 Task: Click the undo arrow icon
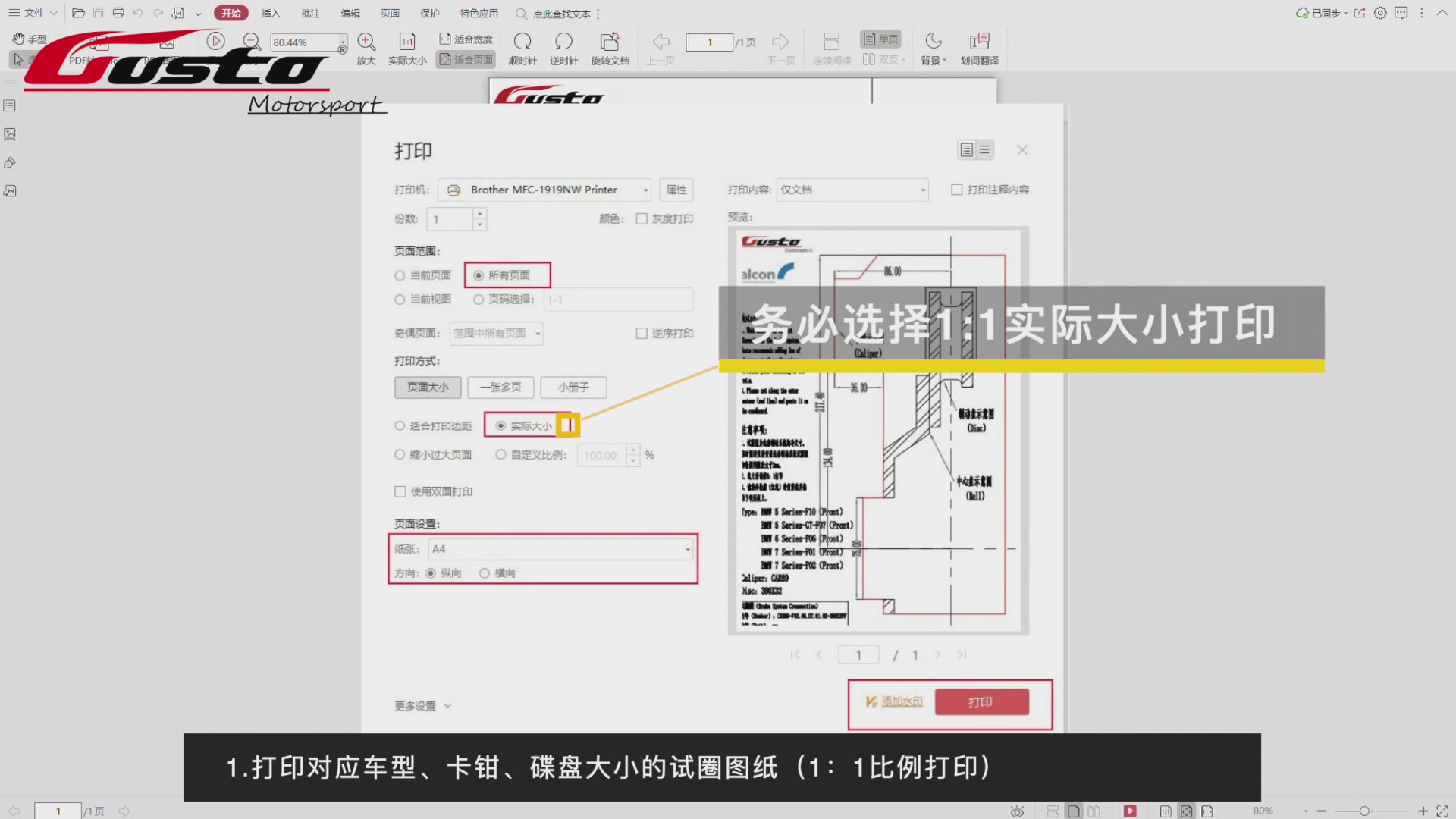point(138,13)
